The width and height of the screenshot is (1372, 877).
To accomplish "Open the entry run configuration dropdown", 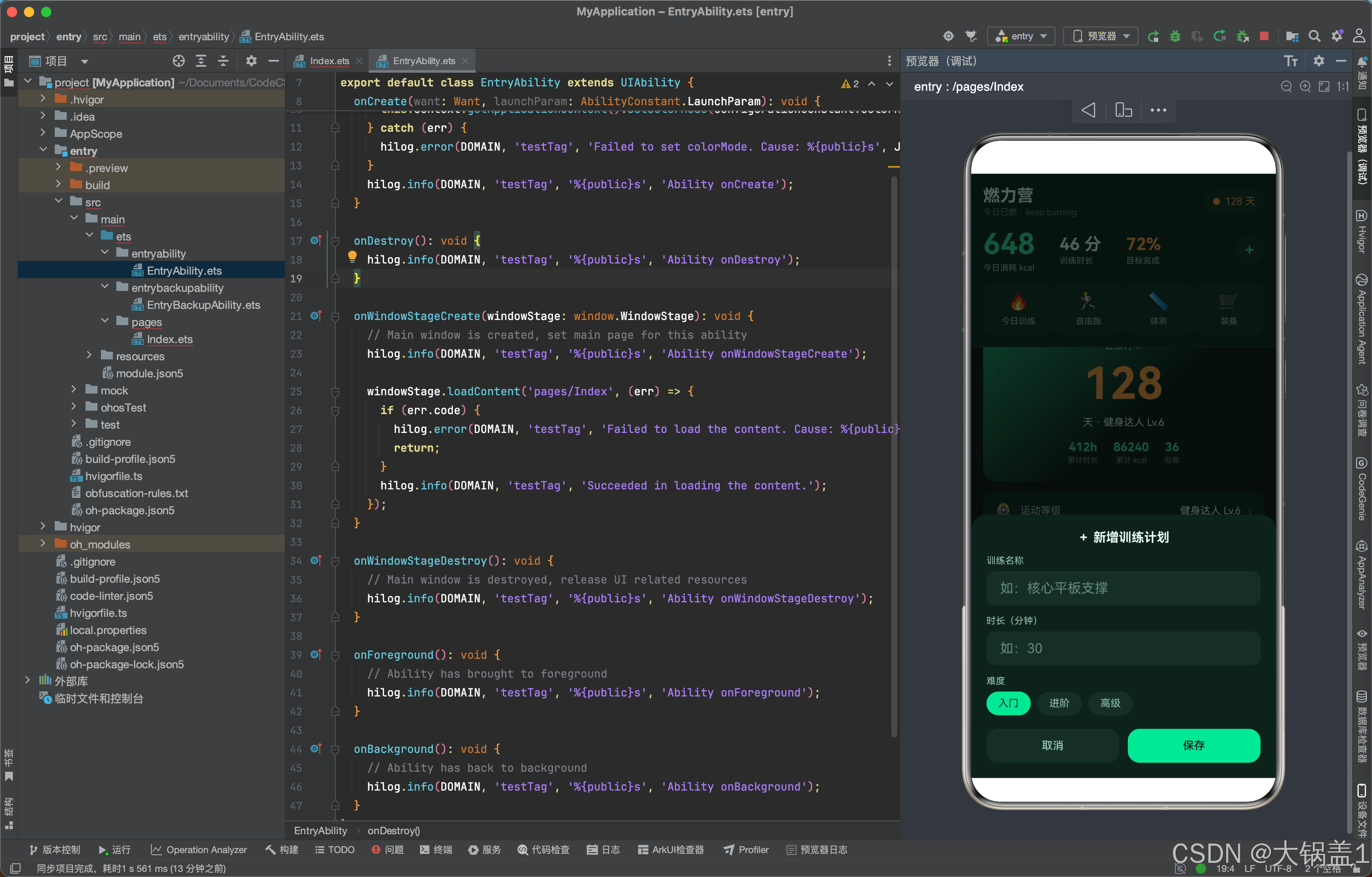I will click(1021, 36).
